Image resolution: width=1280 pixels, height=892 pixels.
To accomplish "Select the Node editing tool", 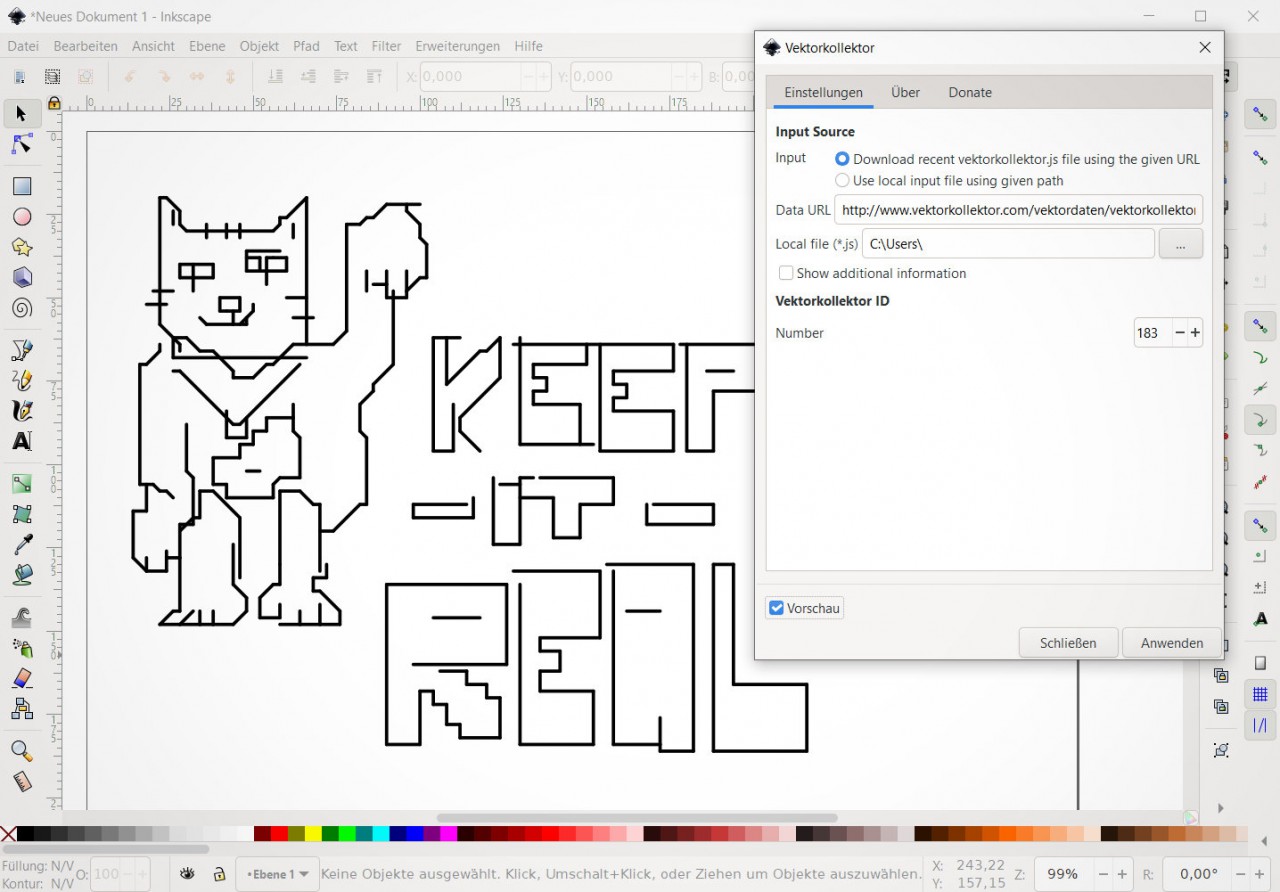I will (21, 145).
